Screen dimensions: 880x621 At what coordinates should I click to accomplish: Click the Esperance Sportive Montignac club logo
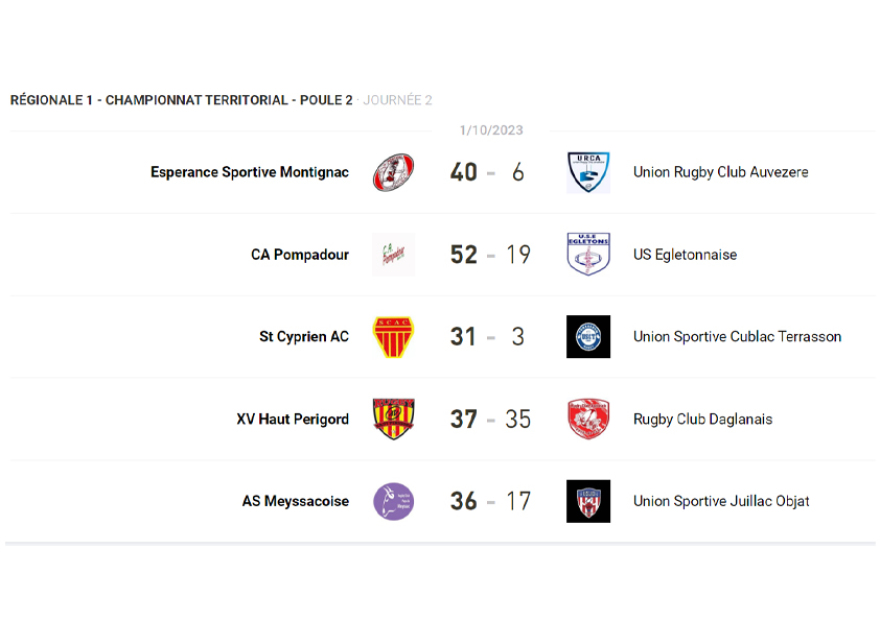(x=393, y=172)
